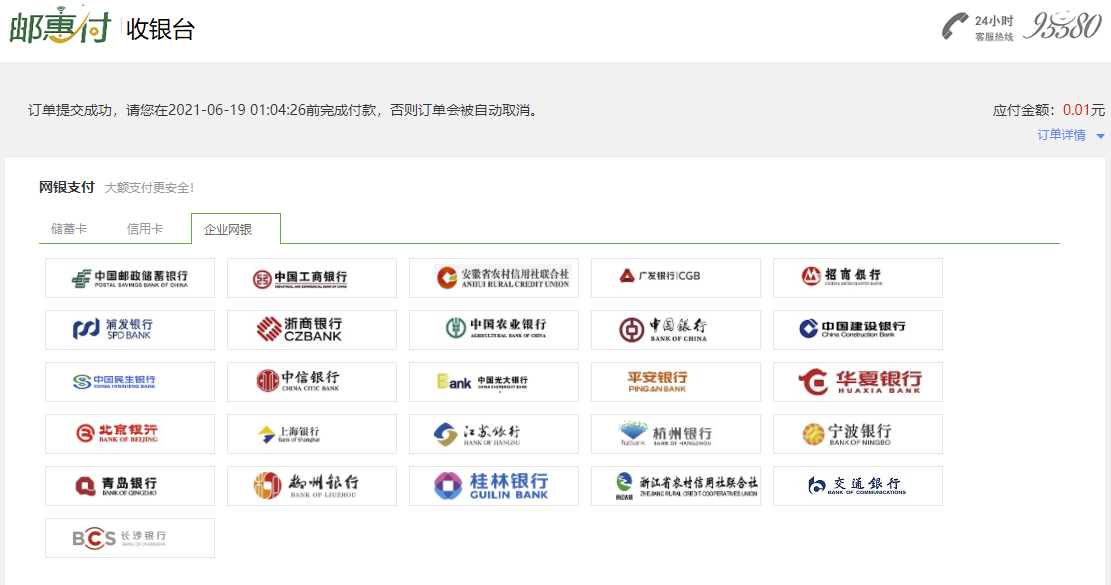Select the ICBC 中国工商银行 payment option
The height and width of the screenshot is (585, 1111).
(x=310, y=277)
